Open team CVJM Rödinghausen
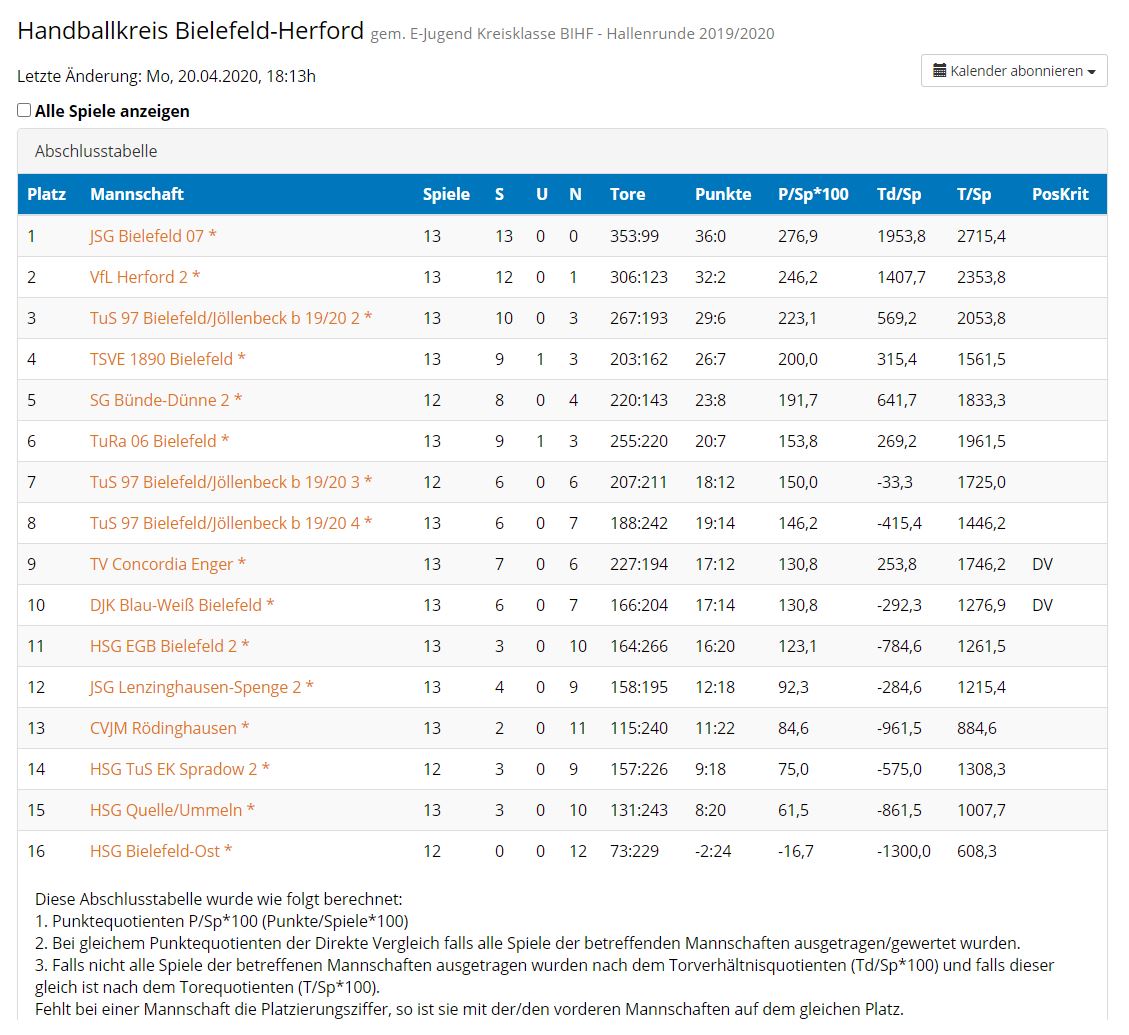The image size is (1129, 1035). coord(169,729)
